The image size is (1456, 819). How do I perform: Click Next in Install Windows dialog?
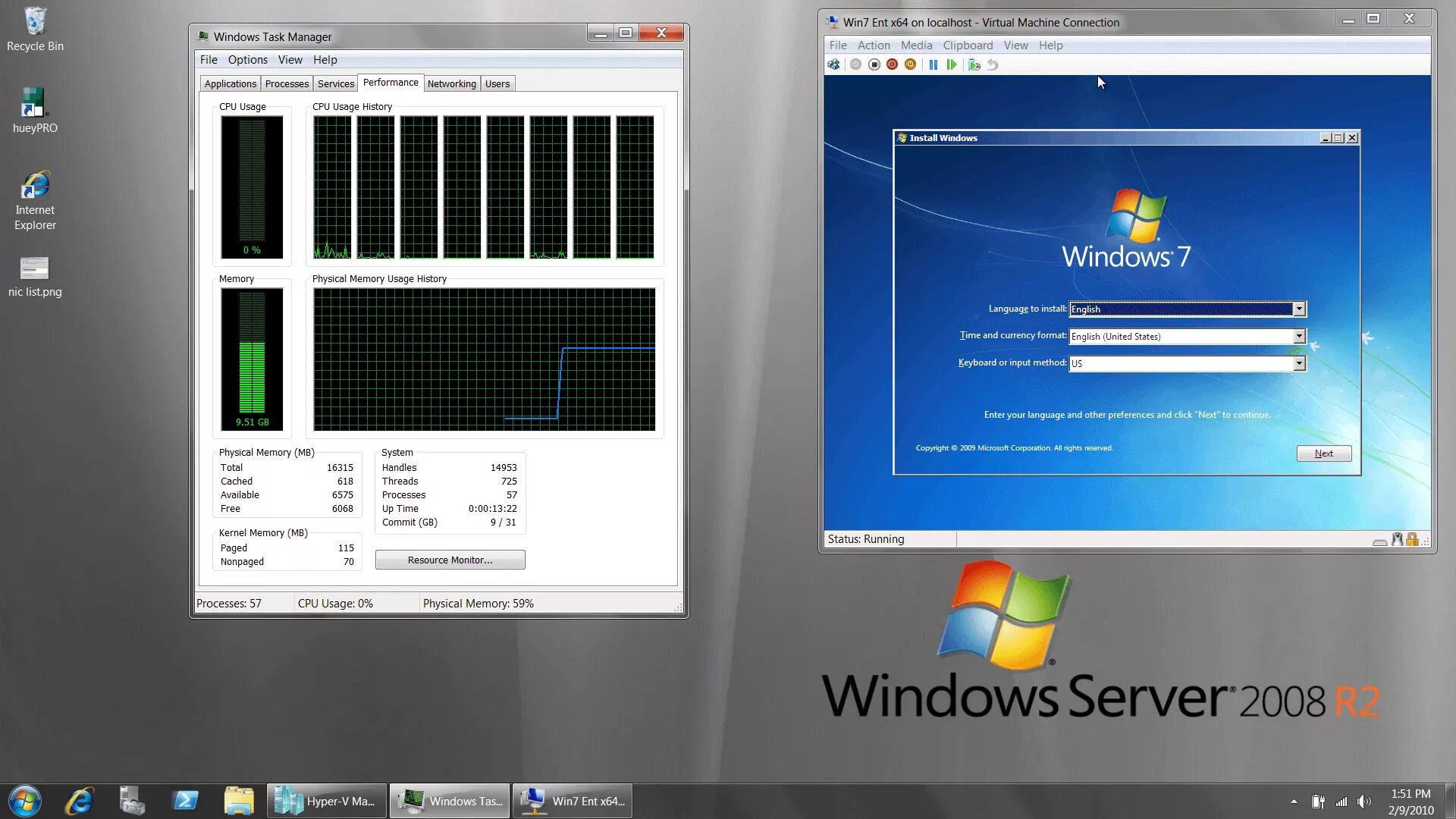pyautogui.click(x=1323, y=453)
